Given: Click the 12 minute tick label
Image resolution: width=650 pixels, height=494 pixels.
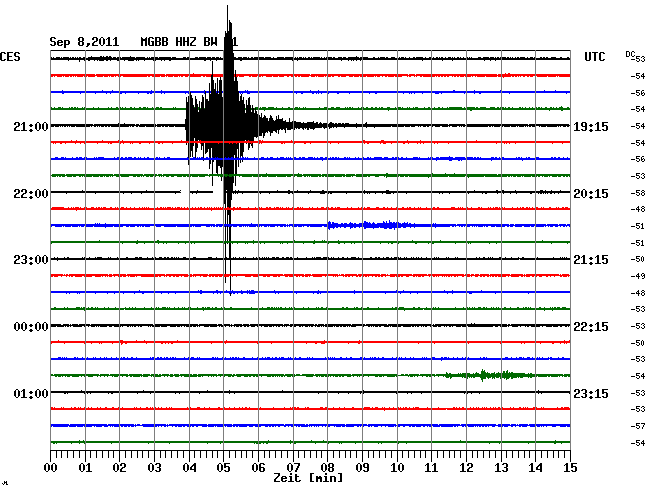Looking at the screenshot, I should [466, 468].
